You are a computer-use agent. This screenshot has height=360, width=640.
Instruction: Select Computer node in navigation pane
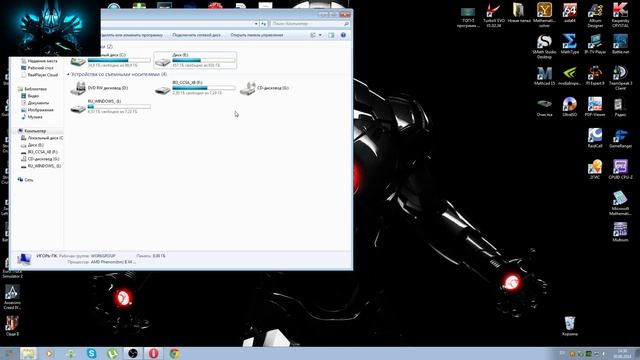click(x=32, y=131)
